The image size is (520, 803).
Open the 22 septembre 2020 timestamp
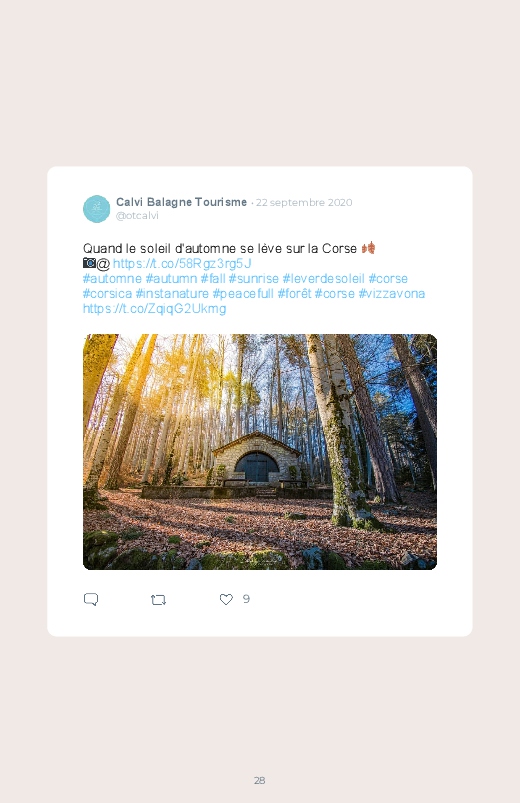click(x=304, y=202)
